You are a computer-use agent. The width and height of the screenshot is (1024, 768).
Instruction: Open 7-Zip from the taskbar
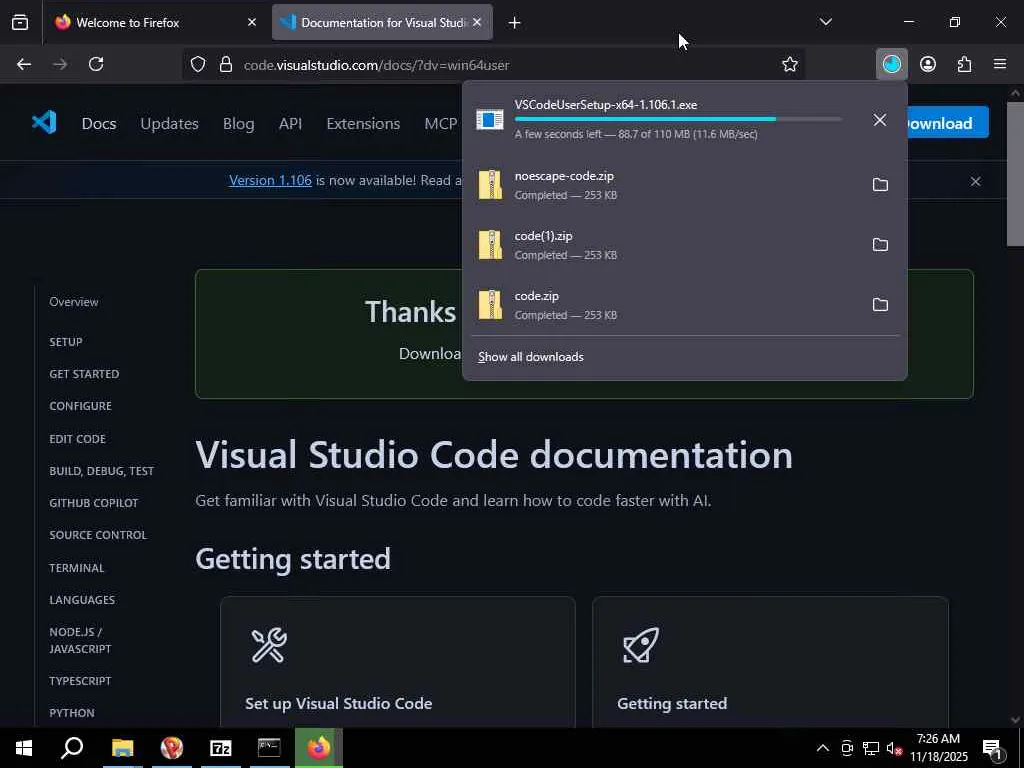(x=221, y=748)
